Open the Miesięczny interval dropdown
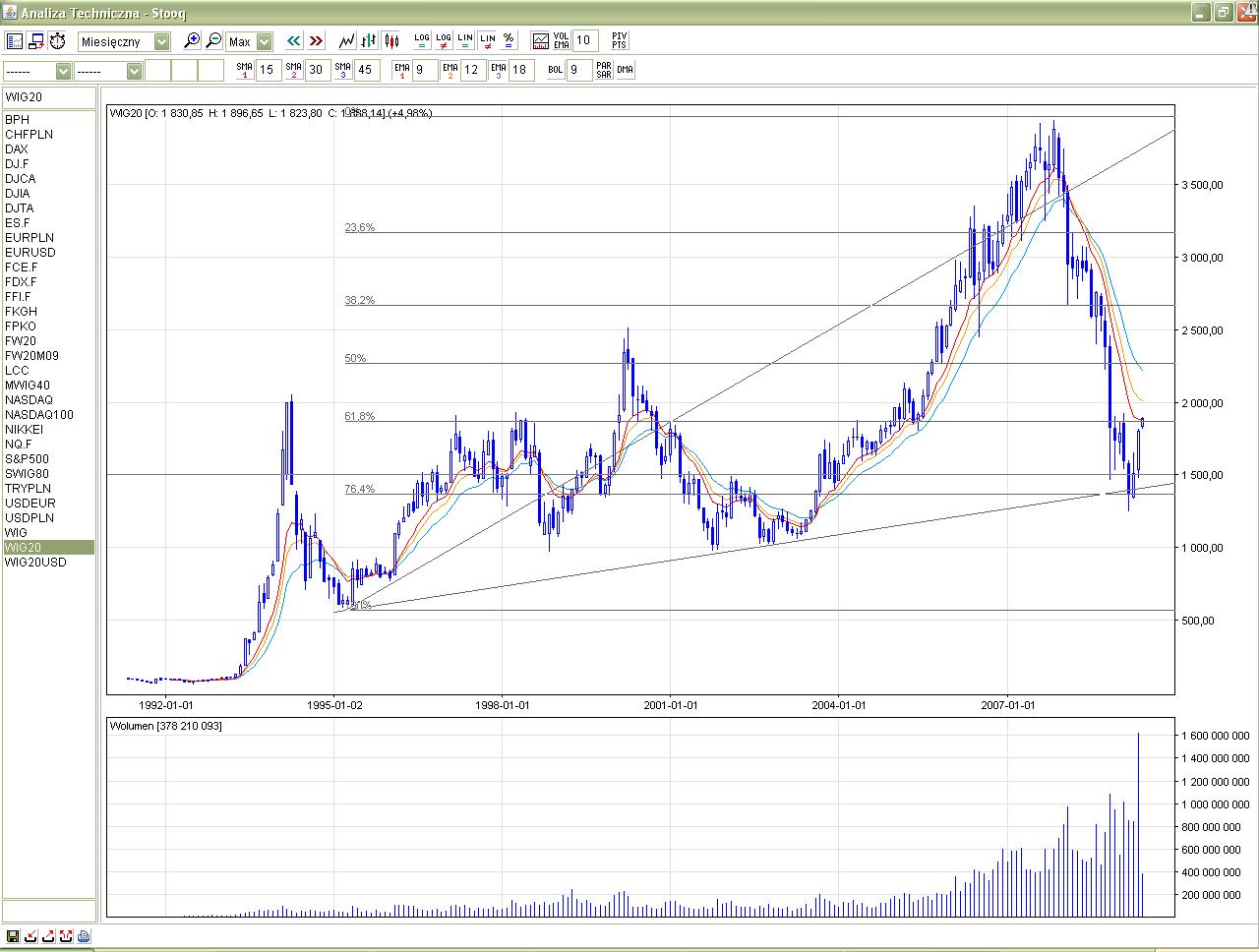This screenshot has width=1259, height=952. tap(161, 41)
